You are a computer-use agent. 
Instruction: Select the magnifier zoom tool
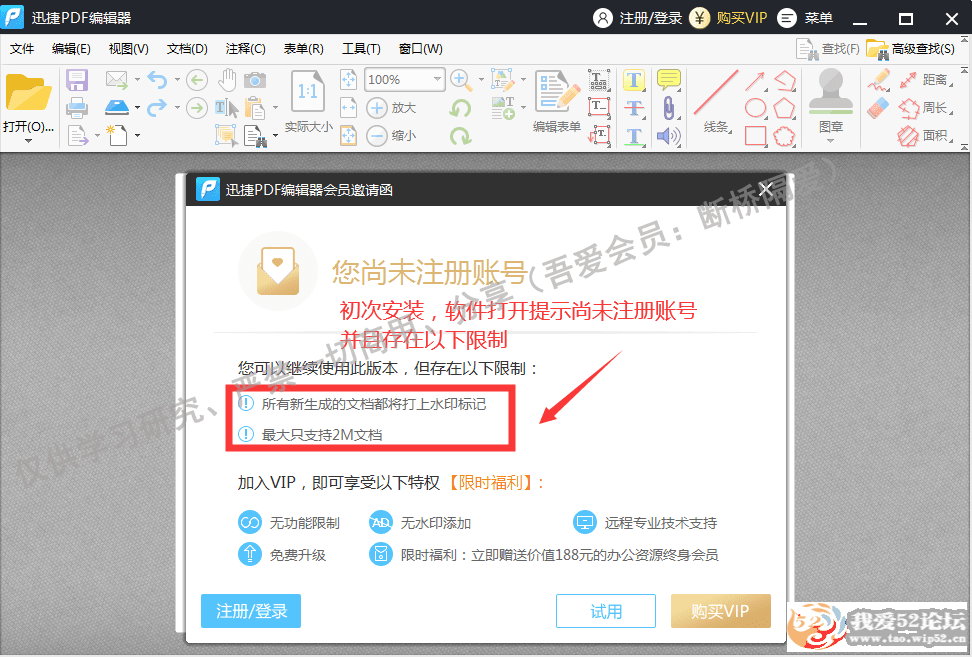click(x=461, y=79)
